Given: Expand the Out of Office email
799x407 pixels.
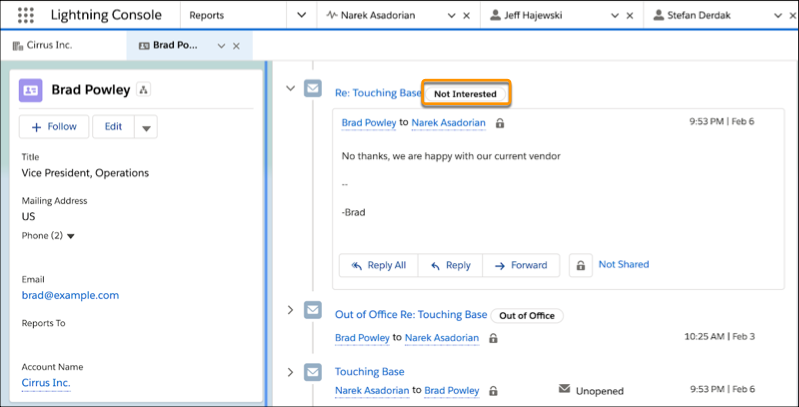Looking at the screenshot, I should click(x=291, y=310).
